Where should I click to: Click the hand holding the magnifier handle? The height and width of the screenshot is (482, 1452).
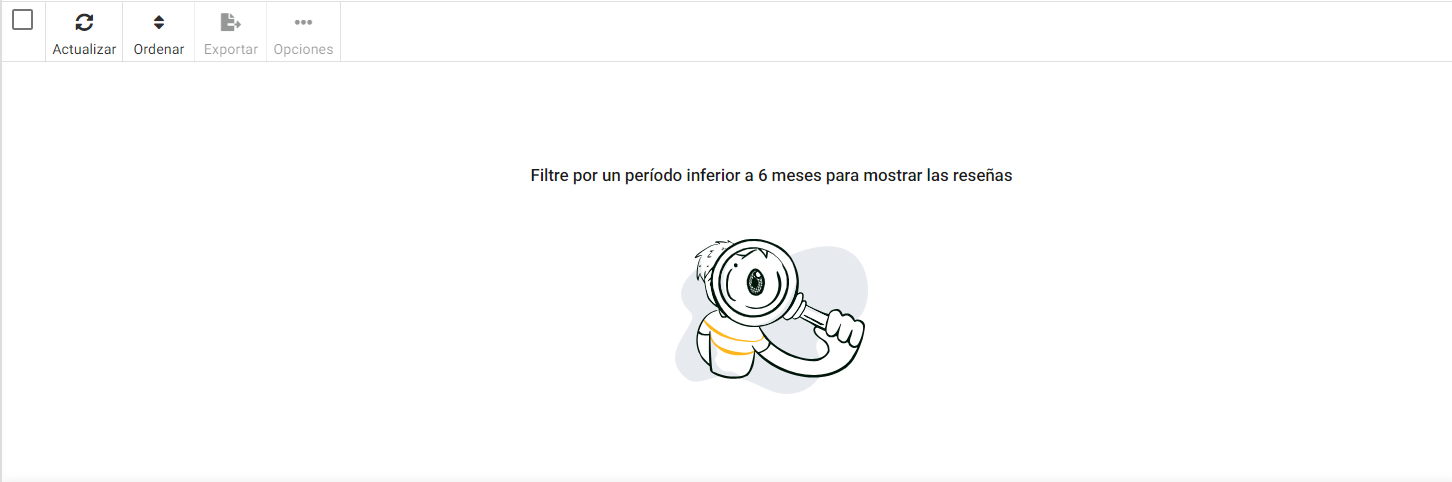842,329
